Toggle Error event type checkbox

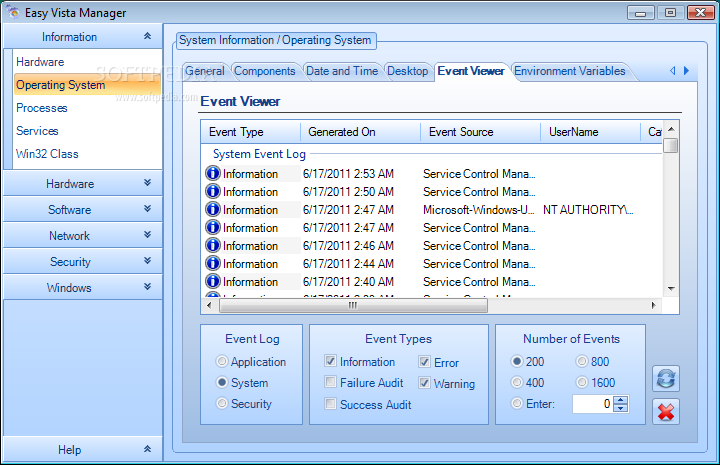(424, 362)
